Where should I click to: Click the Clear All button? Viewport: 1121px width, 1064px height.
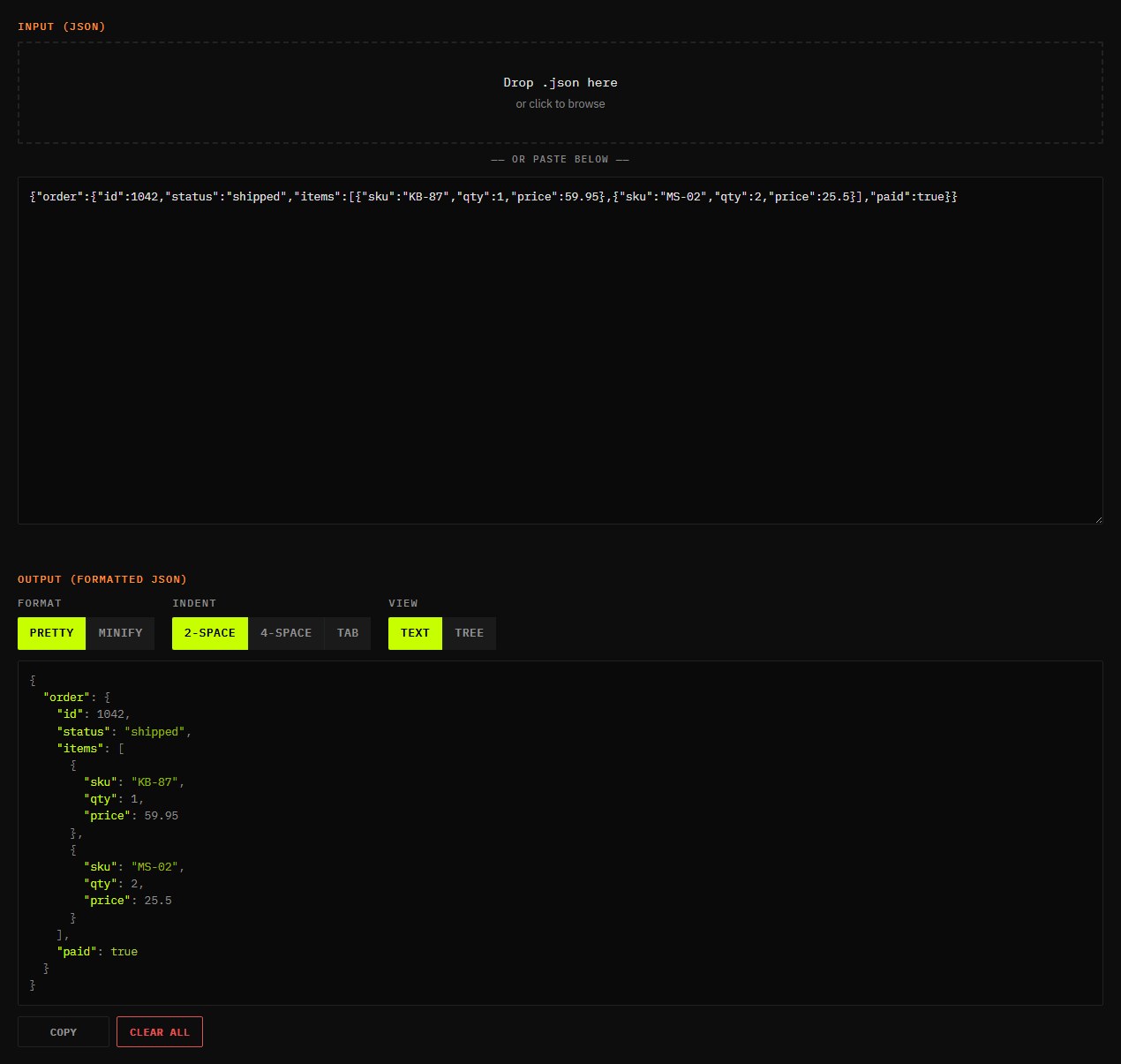click(160, 1032)
